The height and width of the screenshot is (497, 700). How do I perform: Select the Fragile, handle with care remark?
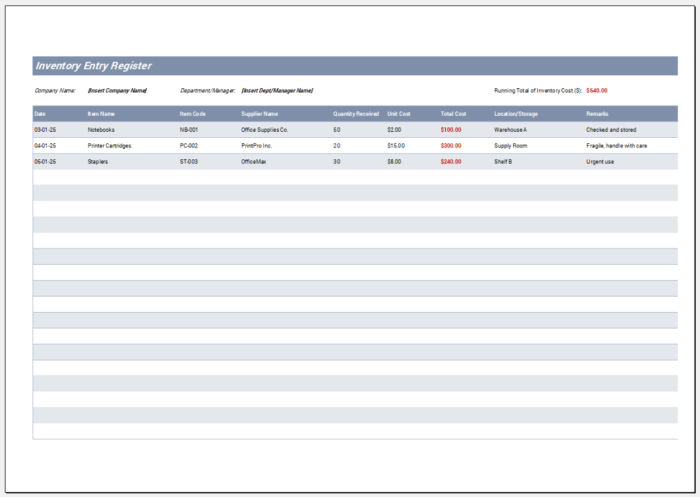(x=617, y=146)
